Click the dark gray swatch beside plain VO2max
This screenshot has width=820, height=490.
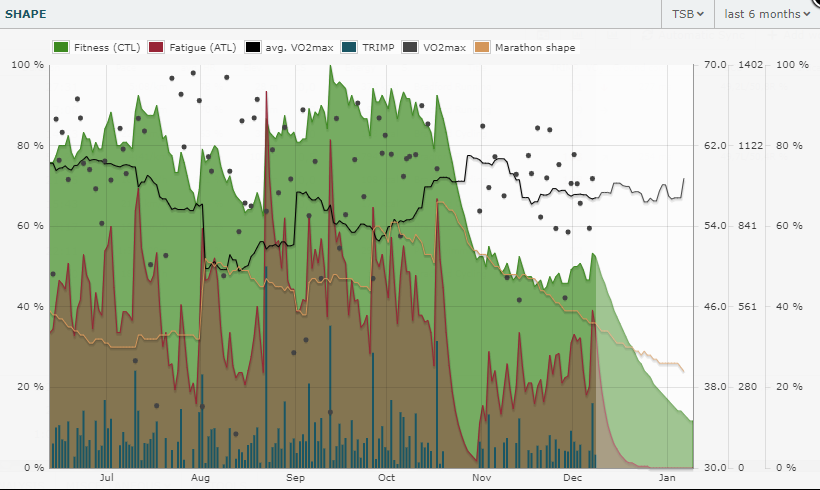pos(411,47)
